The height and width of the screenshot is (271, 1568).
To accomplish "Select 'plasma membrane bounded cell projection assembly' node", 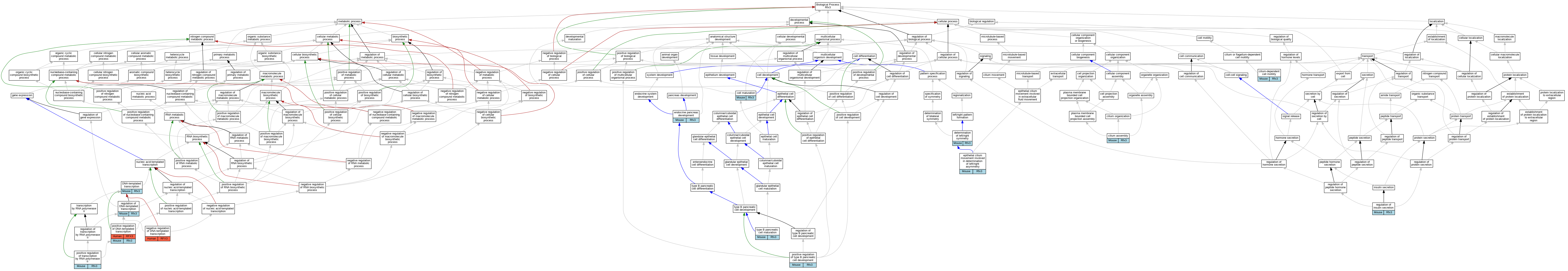I will [x=1083, y=116].
